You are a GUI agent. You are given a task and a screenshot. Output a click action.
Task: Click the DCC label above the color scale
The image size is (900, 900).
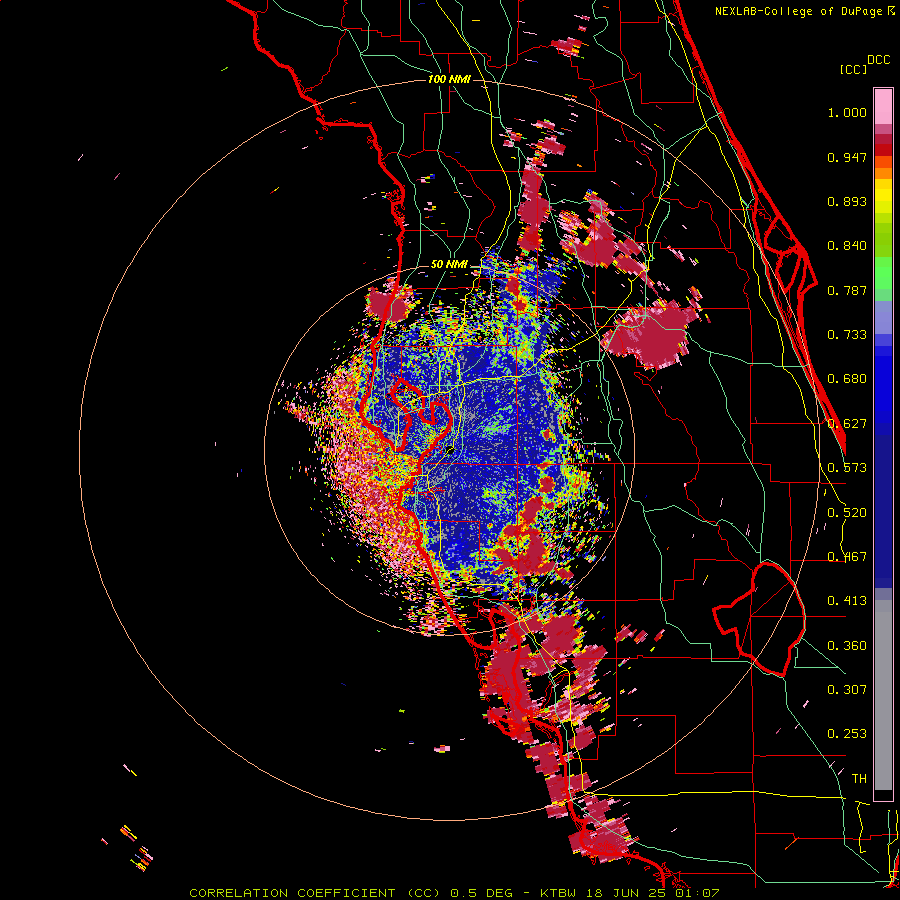(x=878, y=60)
